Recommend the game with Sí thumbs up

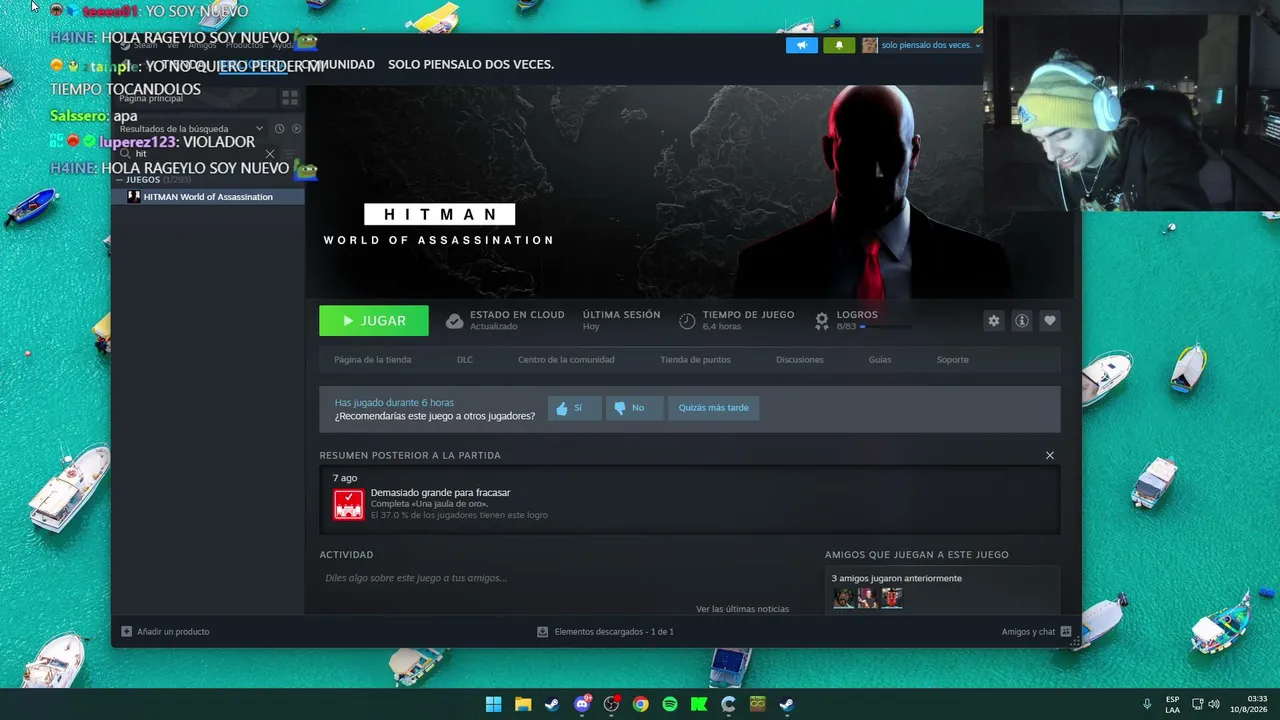(574, 408)
